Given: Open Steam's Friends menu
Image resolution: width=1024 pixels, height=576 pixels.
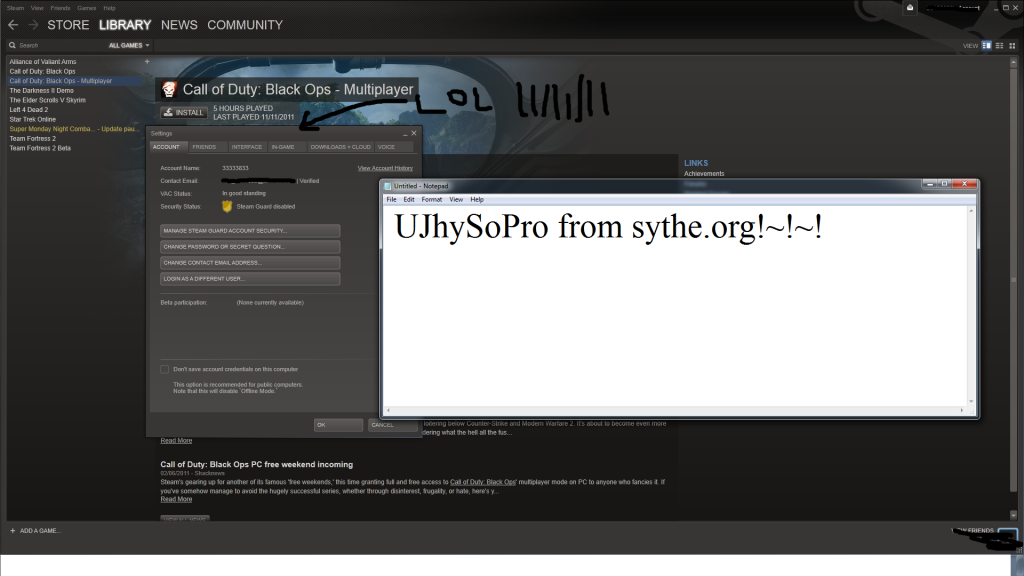Looking at the screenshot, I should [60, 8].
